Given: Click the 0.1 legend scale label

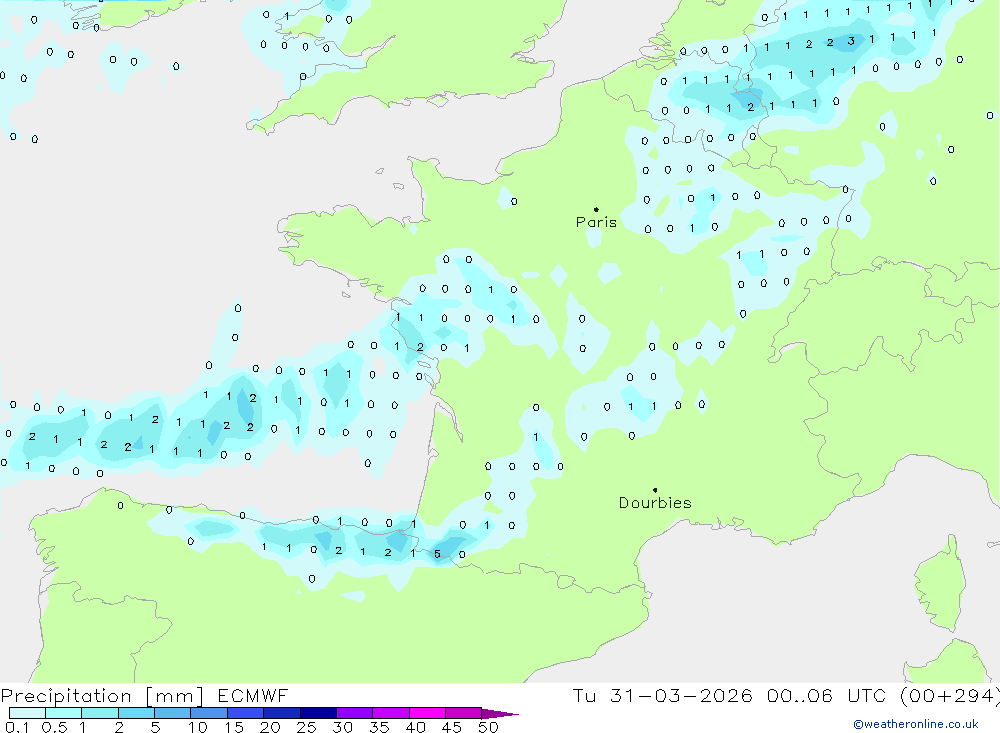Looking at the screenshot, I should pyautogui.click(x=17, y=727).
